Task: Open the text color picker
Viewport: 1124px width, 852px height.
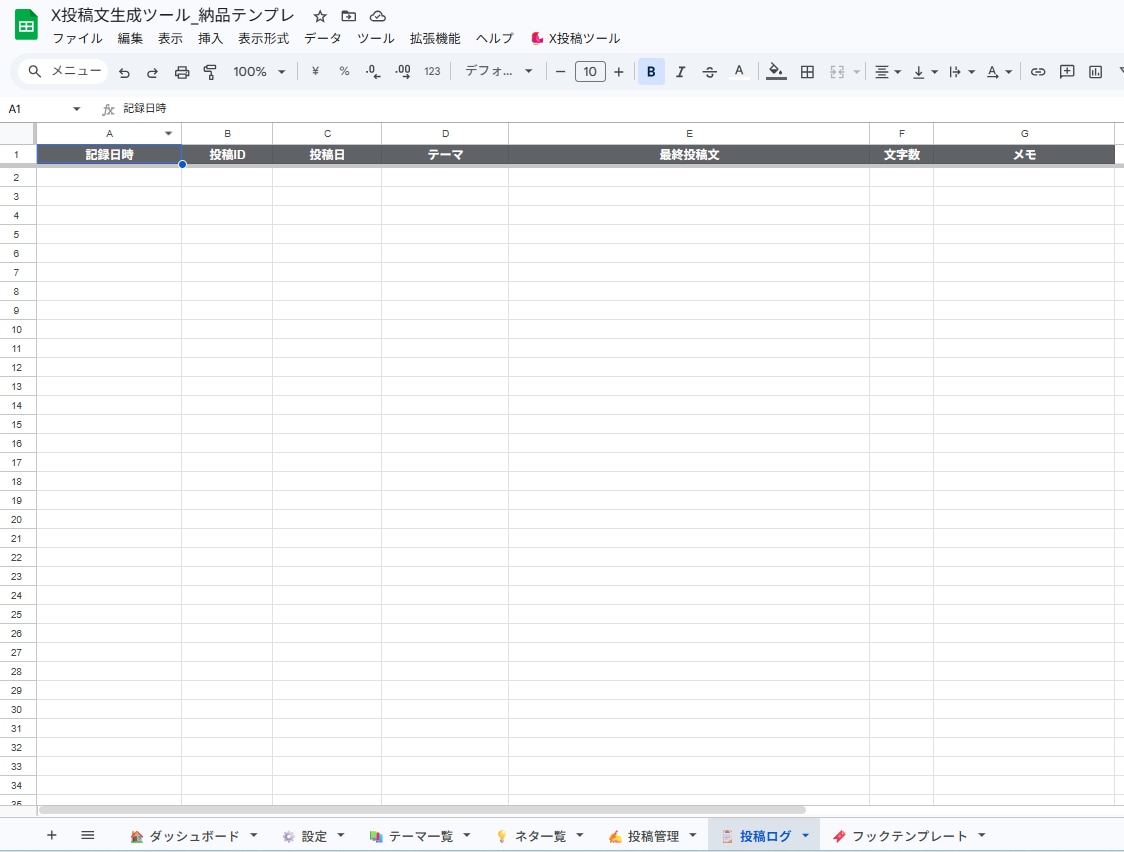Action: point(739,72)
